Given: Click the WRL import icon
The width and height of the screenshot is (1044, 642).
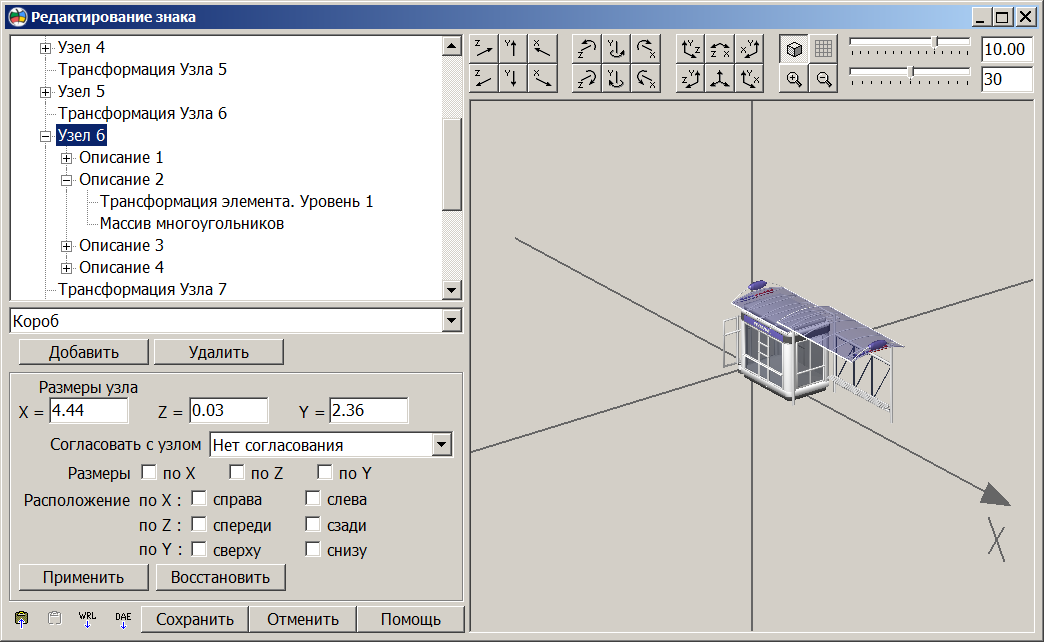Looking at the screenshot, I should [88, 619].
